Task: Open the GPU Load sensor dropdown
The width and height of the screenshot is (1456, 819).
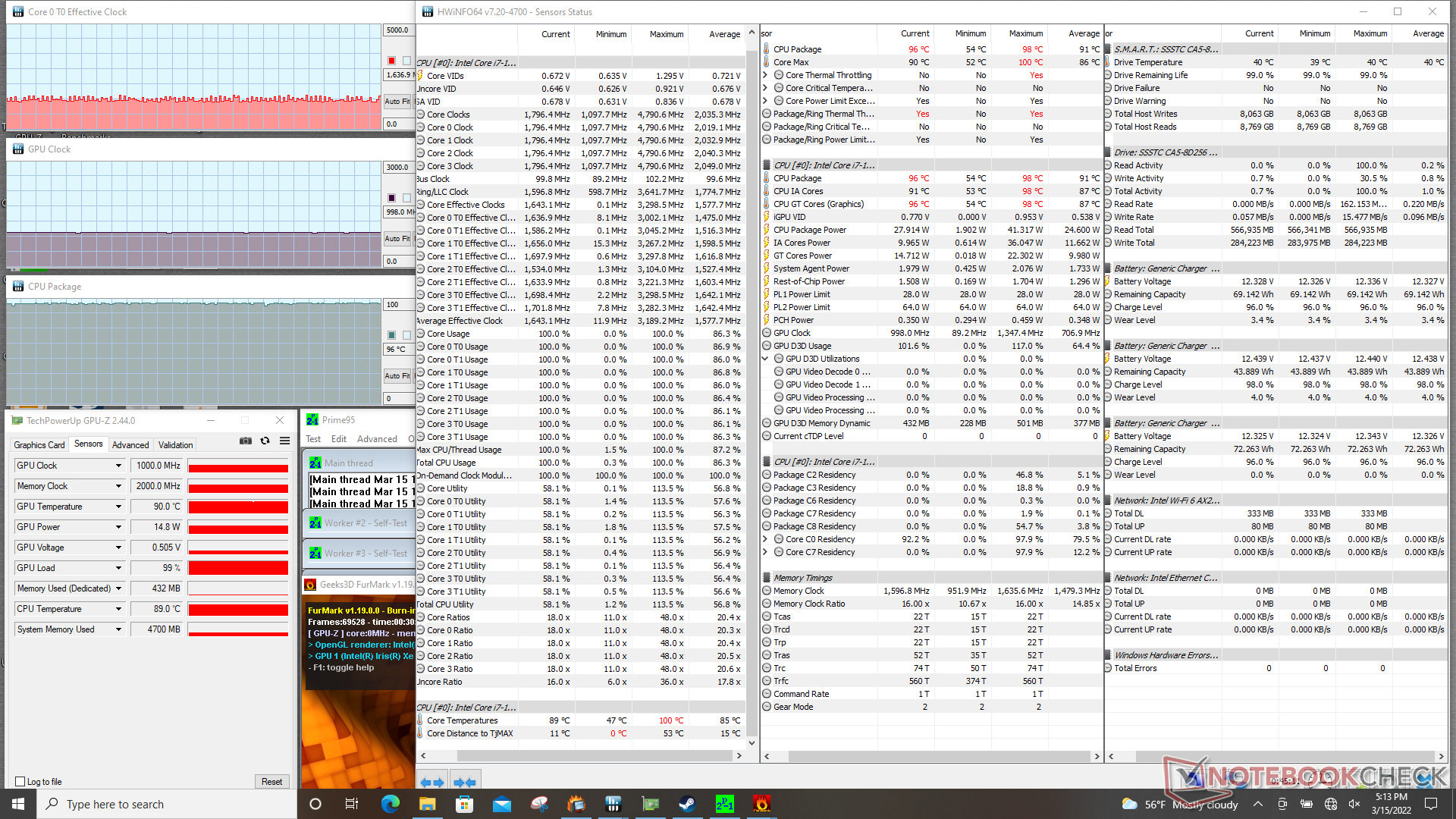Action: pyautogui.click(x=118, y=568)
